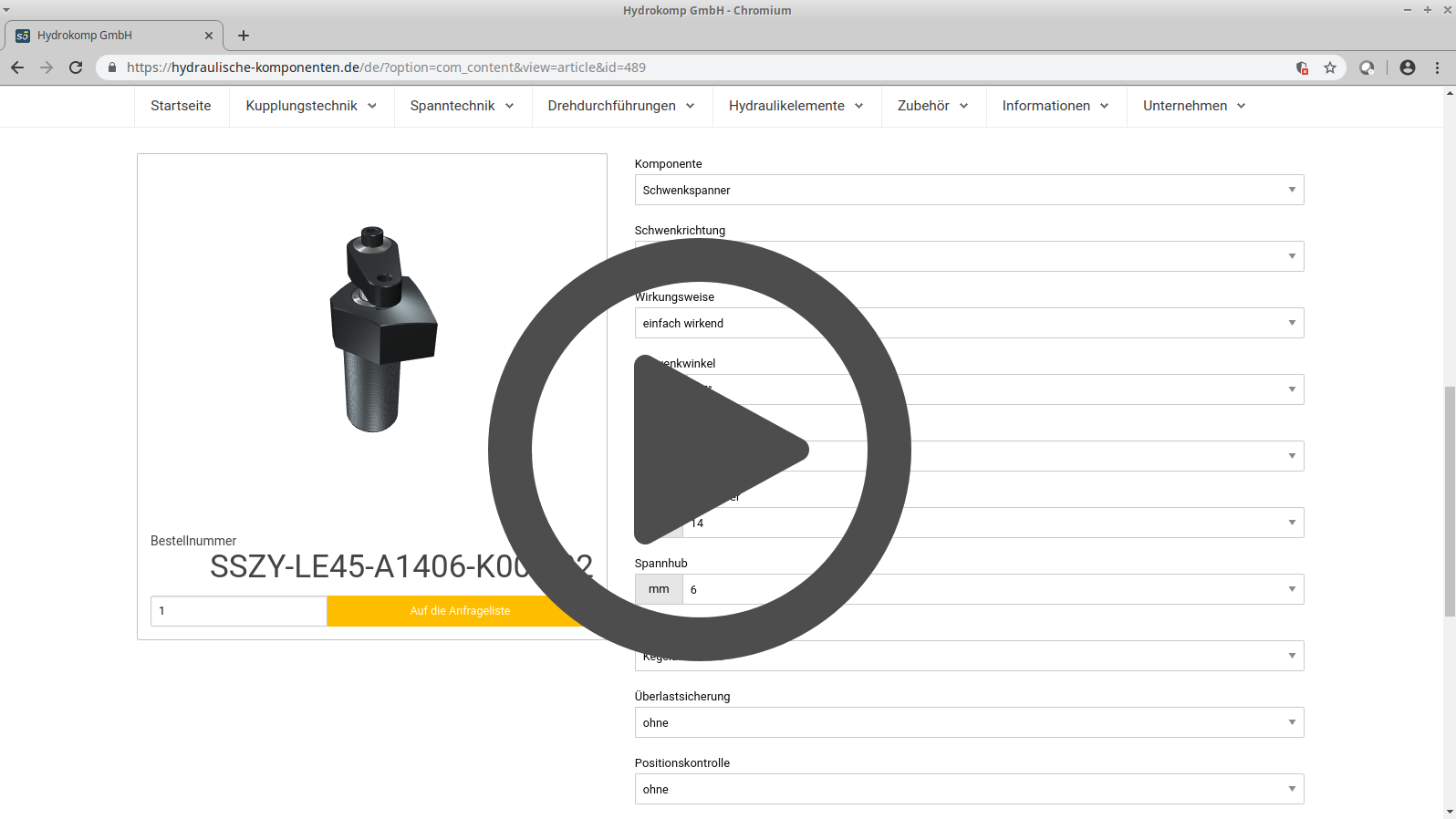Open the Spanntechnik menu
Screen dimensions: 1456x819
pos(462,106)
